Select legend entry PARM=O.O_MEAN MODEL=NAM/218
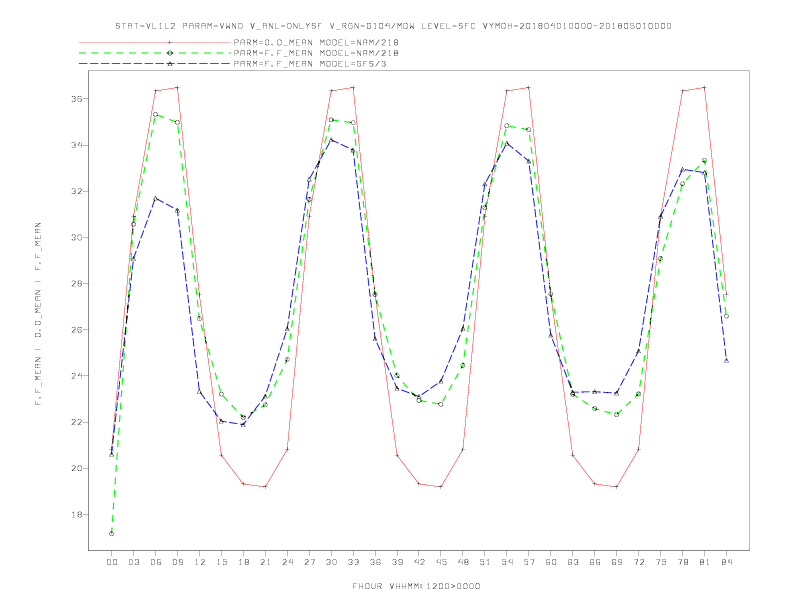Image resolution: width=792 pixels, height=612 pixels. [316, 42]
